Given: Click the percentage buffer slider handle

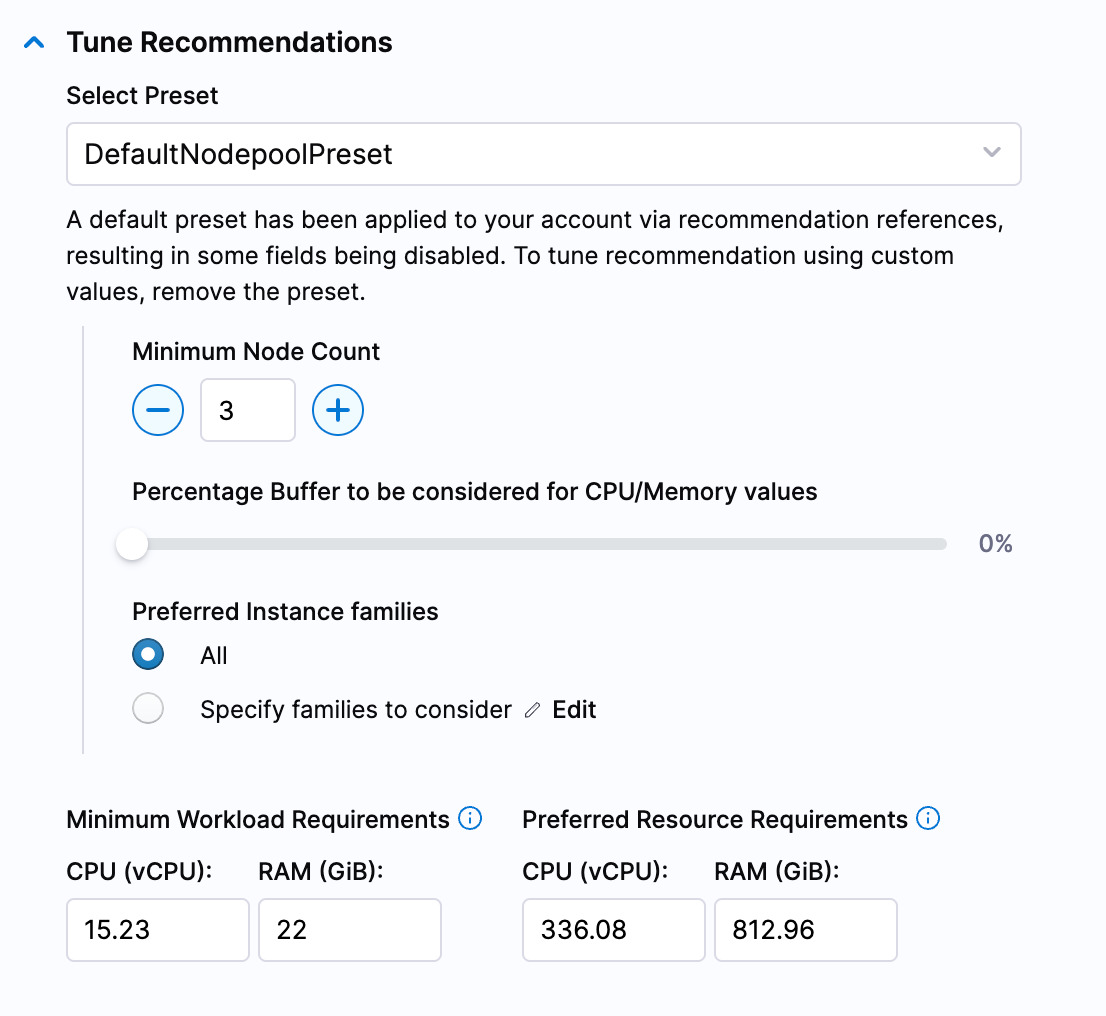Looking at the screenshot, I should [x=132, y=545].
